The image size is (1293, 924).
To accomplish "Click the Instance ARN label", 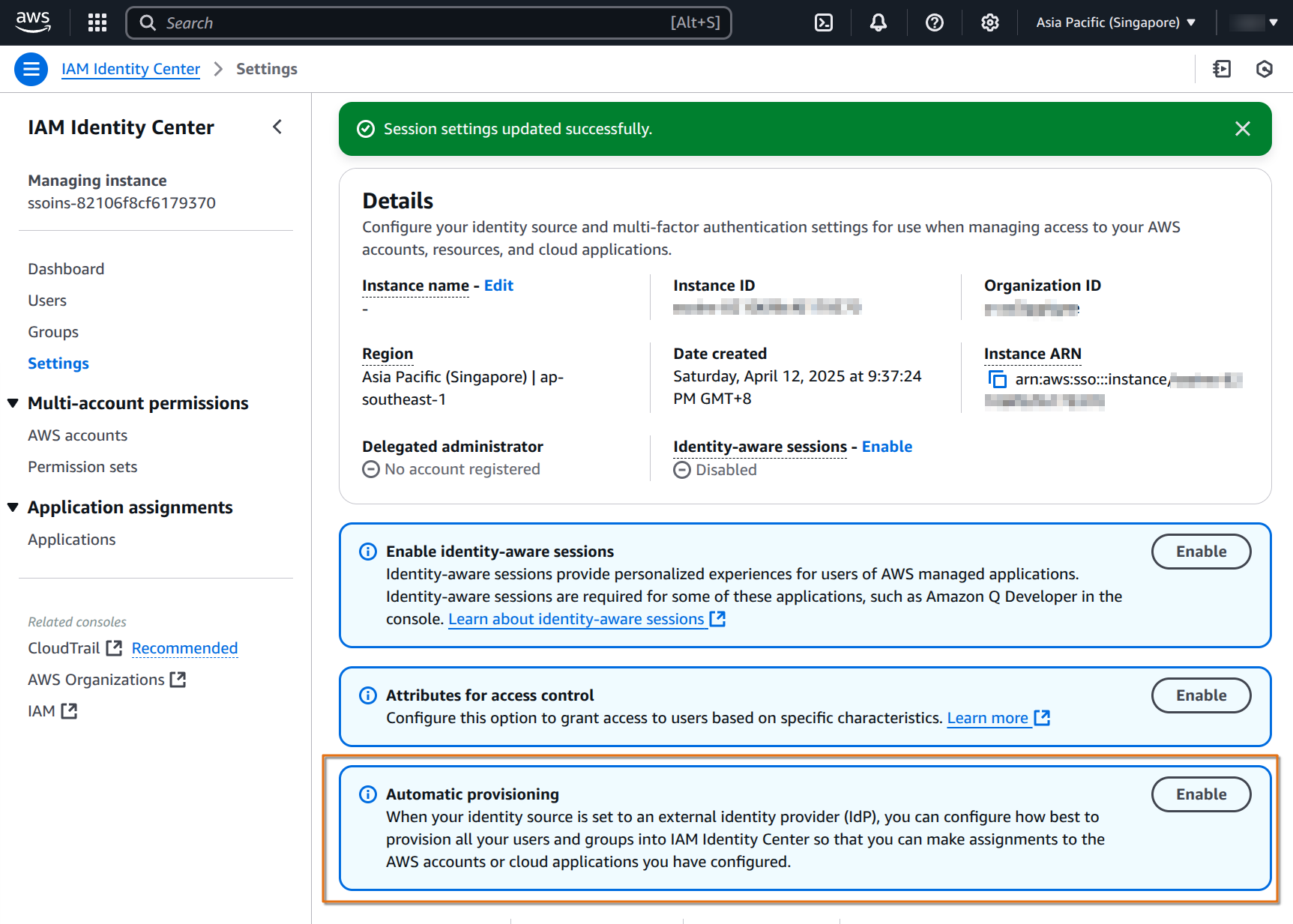I will pyautogui.click(x=1032, y=354).
